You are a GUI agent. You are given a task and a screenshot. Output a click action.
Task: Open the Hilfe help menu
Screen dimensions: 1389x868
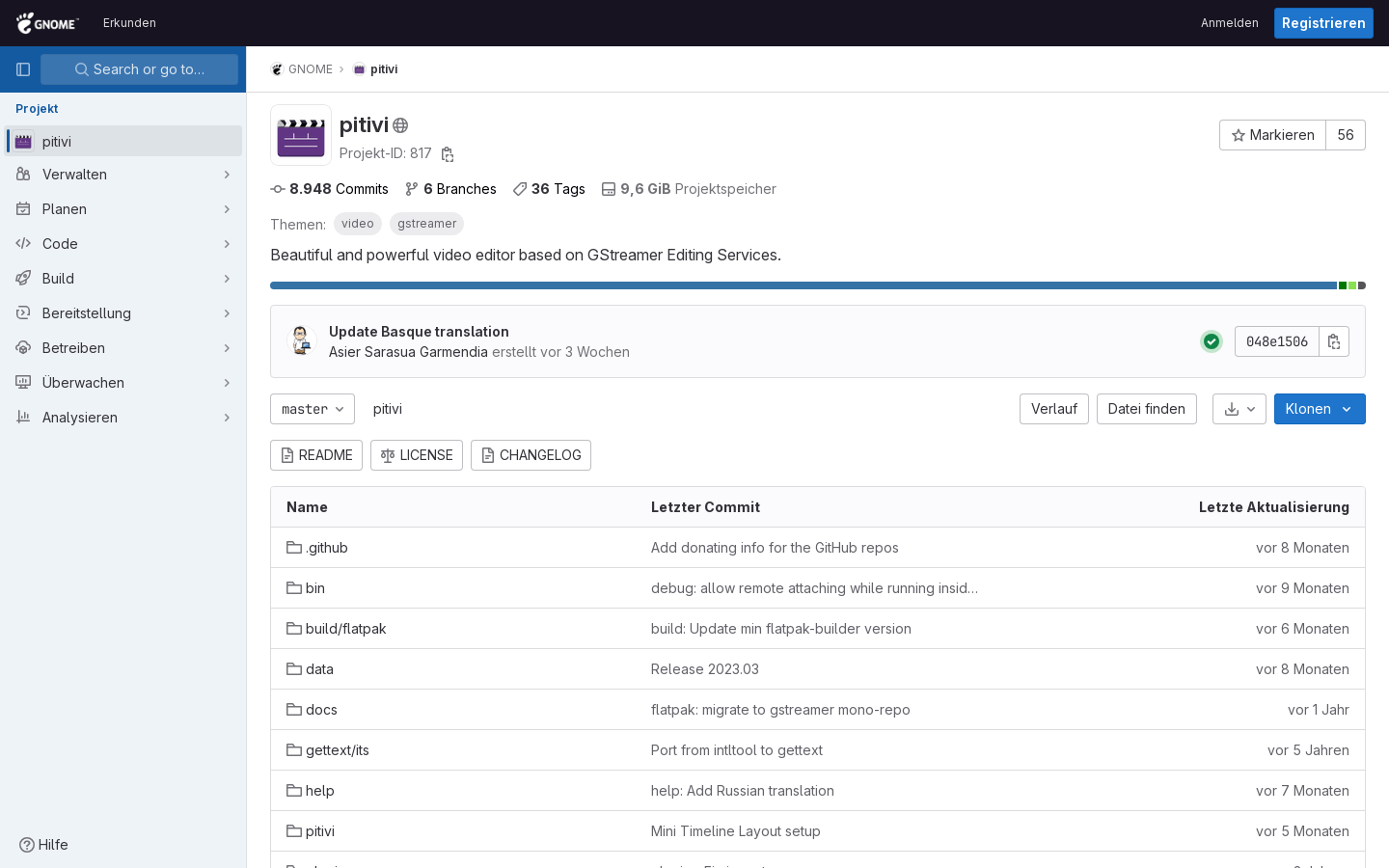pos(44,845)
